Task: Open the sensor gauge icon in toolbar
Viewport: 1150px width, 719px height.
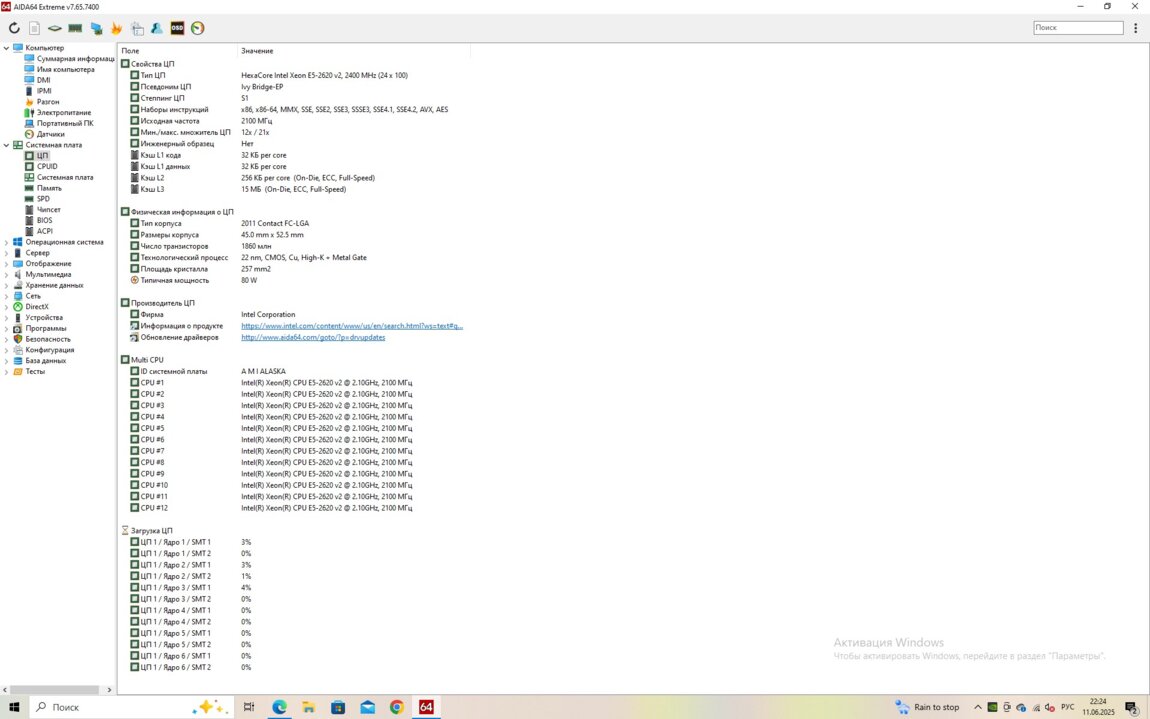Action: 198,28
